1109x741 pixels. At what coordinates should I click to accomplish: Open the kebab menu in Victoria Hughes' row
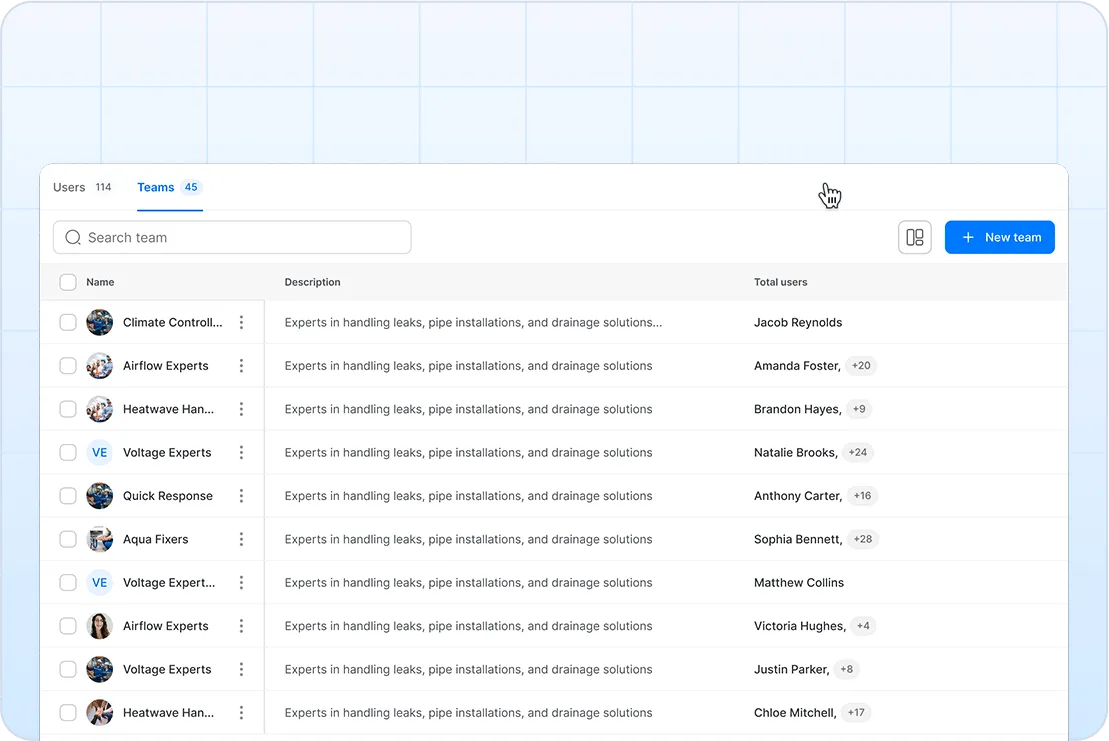pyautogui.click(x=241, y=626)
